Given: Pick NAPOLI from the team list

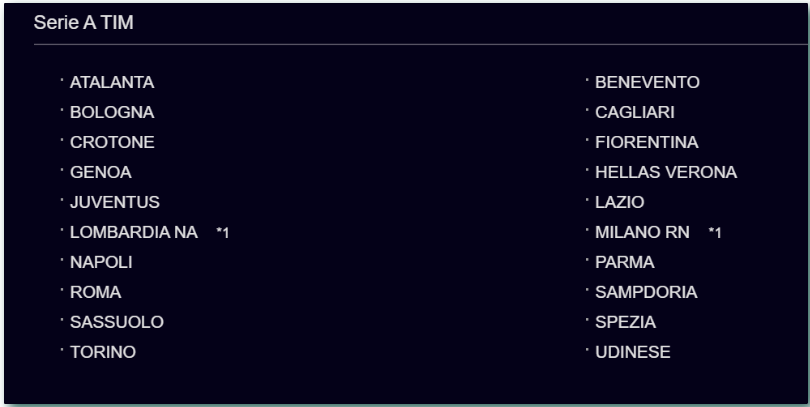Looking at the screenshot, I should 101,262.
